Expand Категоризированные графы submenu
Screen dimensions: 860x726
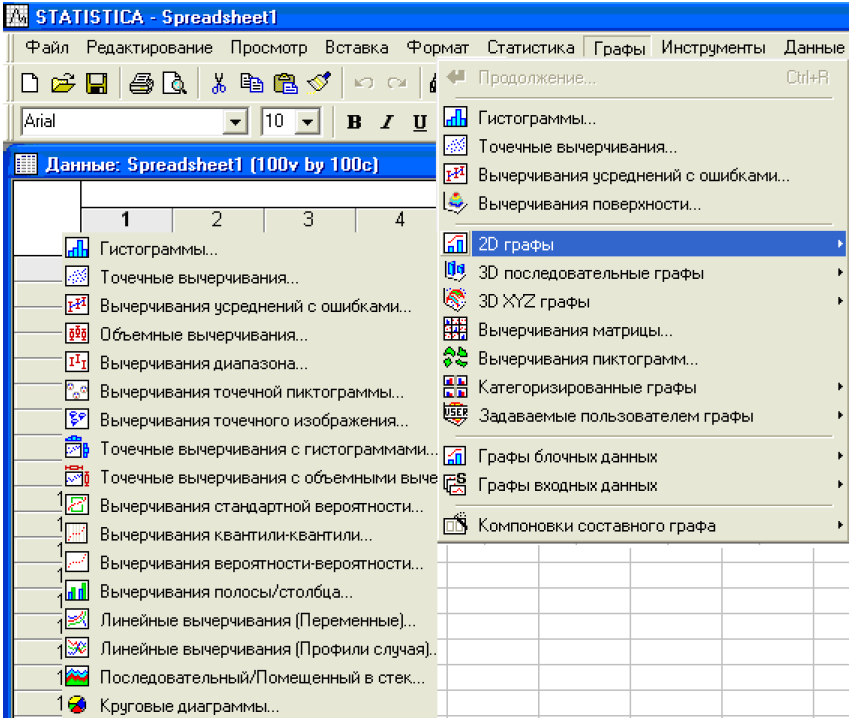point(643,387)
